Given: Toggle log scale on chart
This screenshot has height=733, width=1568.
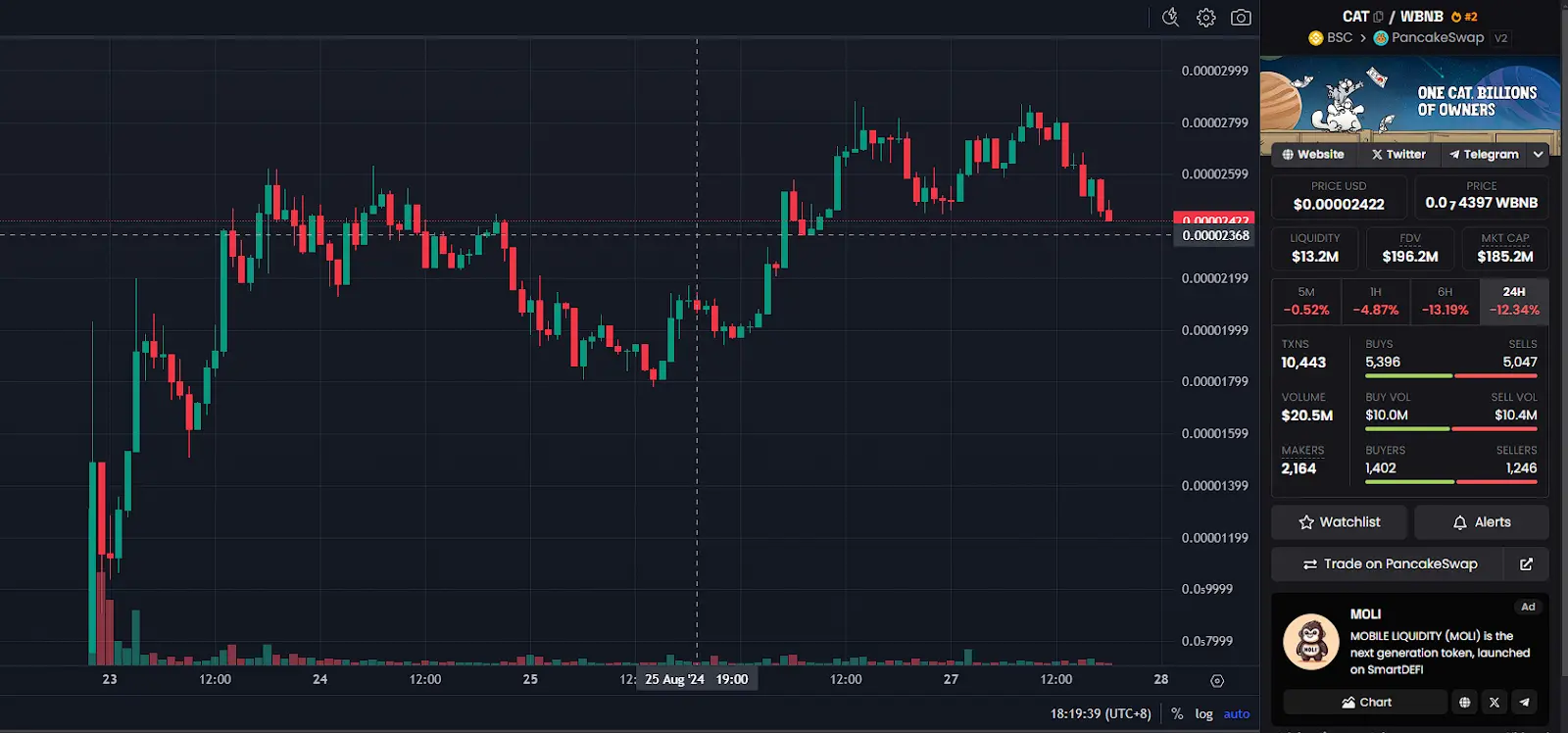Looking at the screenshot, I should point(1203,714).
